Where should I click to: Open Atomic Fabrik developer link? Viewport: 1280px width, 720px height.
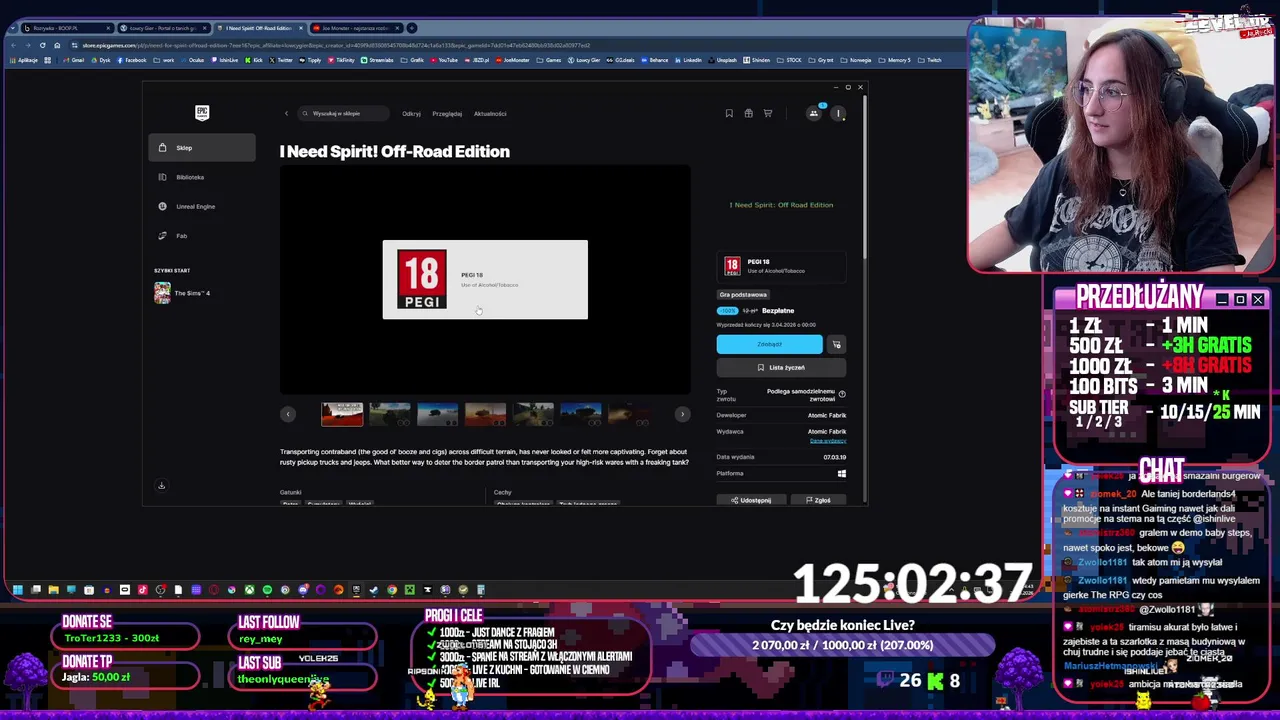827,415
